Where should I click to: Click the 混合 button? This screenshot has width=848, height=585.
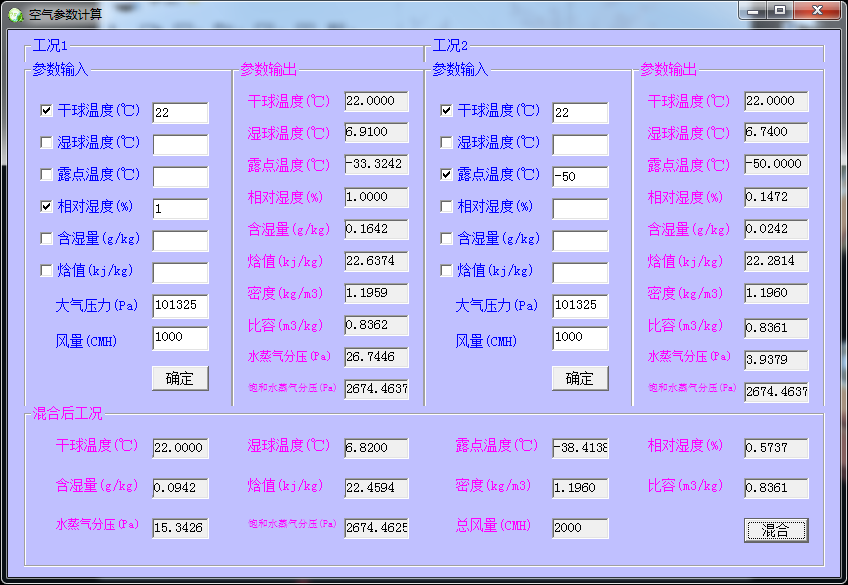tap(776, 530)
